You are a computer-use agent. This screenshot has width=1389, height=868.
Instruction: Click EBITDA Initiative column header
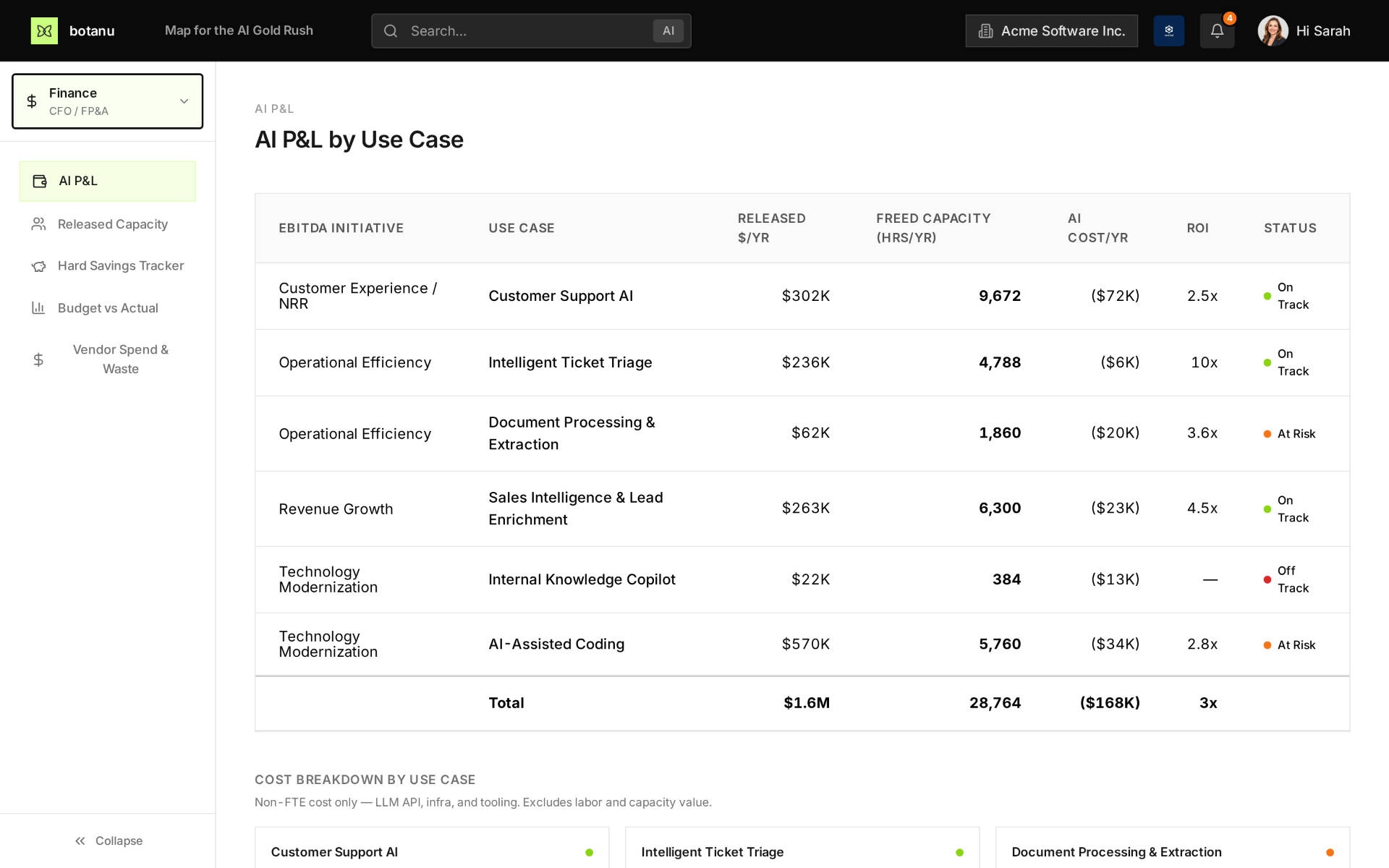[x=341, y=228]
